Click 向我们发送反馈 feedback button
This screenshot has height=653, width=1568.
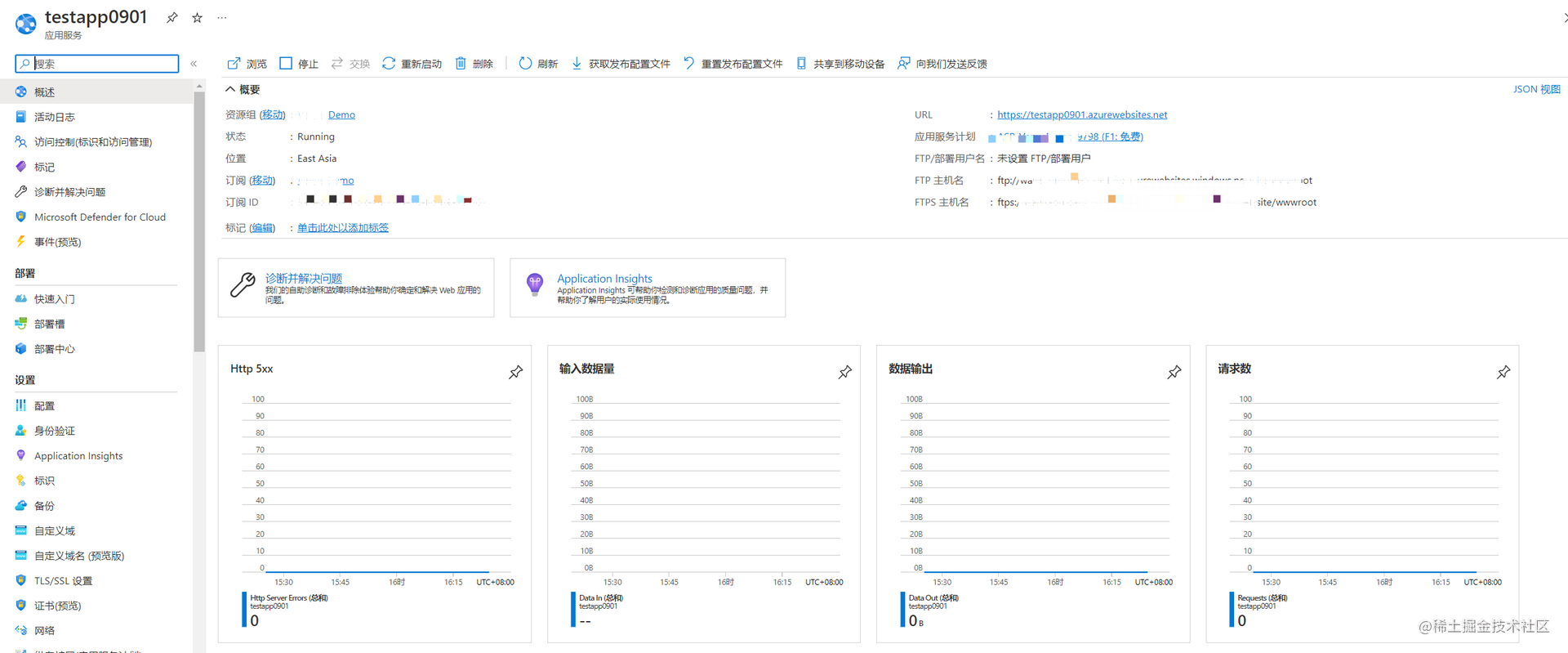[942, 64]
